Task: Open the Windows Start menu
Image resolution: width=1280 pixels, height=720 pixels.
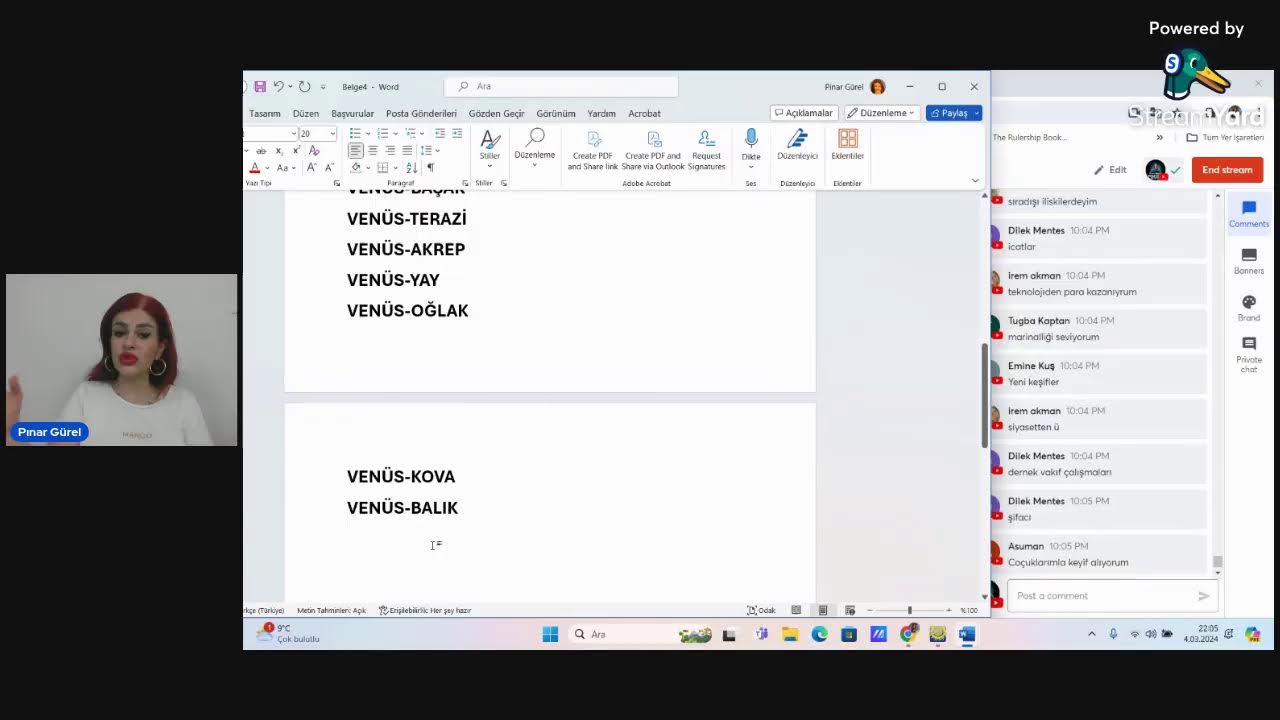Action: click(550, 634)
